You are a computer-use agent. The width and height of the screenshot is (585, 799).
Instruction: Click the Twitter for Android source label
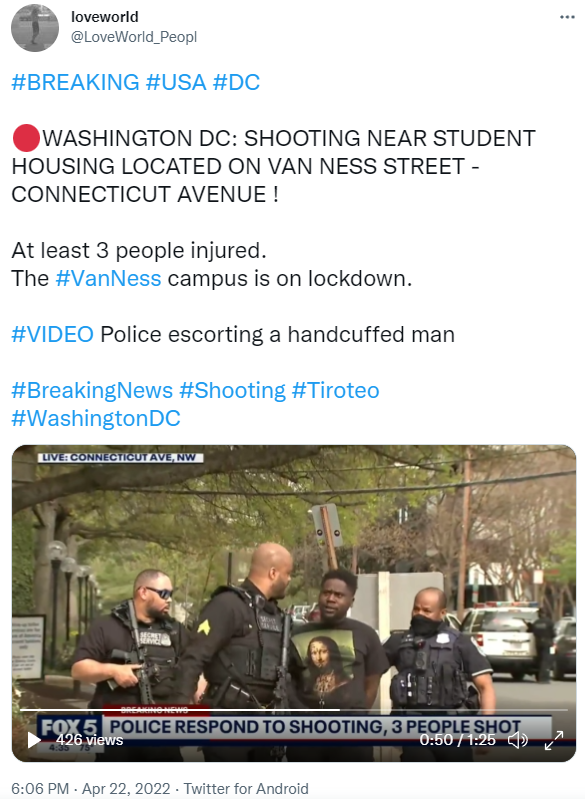[x=246, y=788]
